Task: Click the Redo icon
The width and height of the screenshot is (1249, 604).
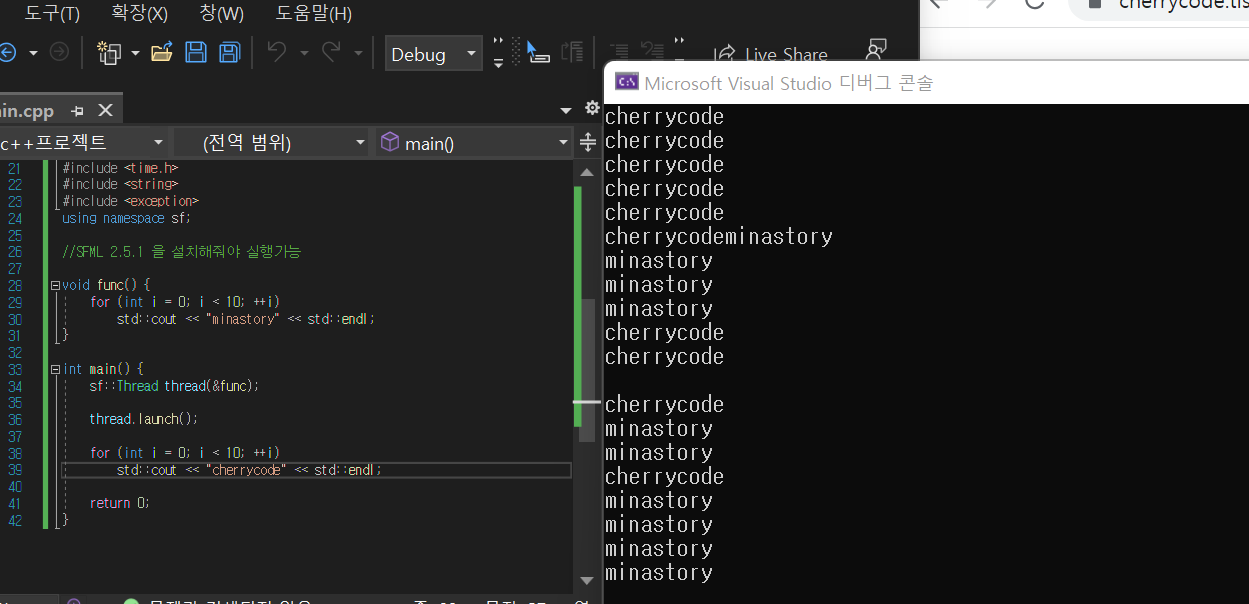Action: click(331, 53)
